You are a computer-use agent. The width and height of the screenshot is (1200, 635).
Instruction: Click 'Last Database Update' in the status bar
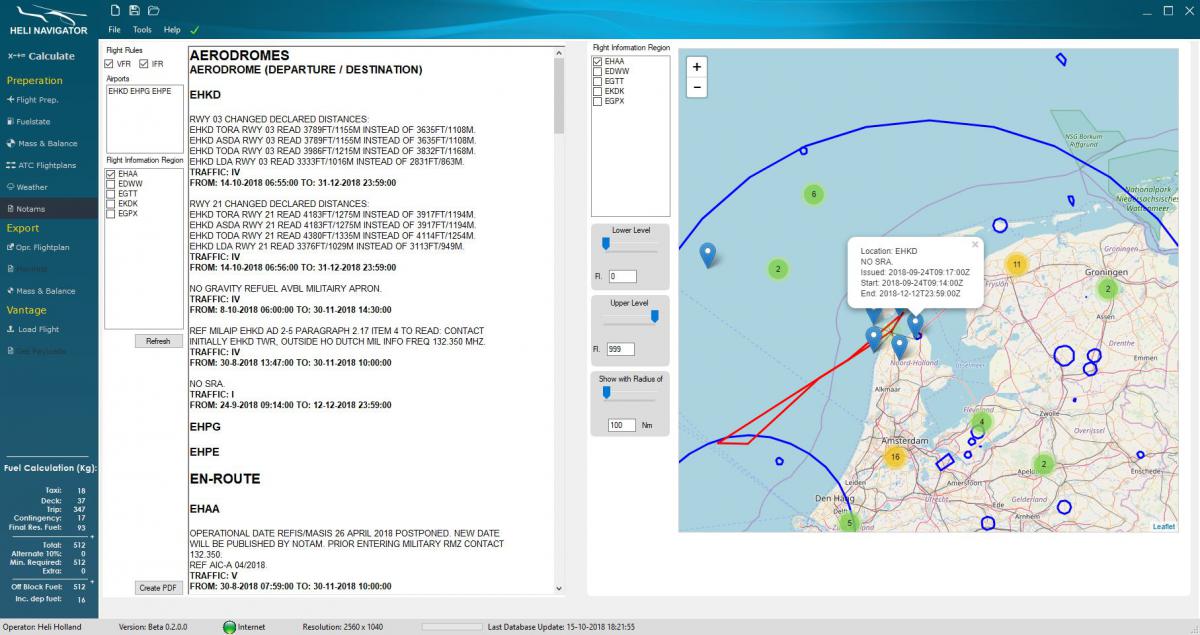point(561,627)
